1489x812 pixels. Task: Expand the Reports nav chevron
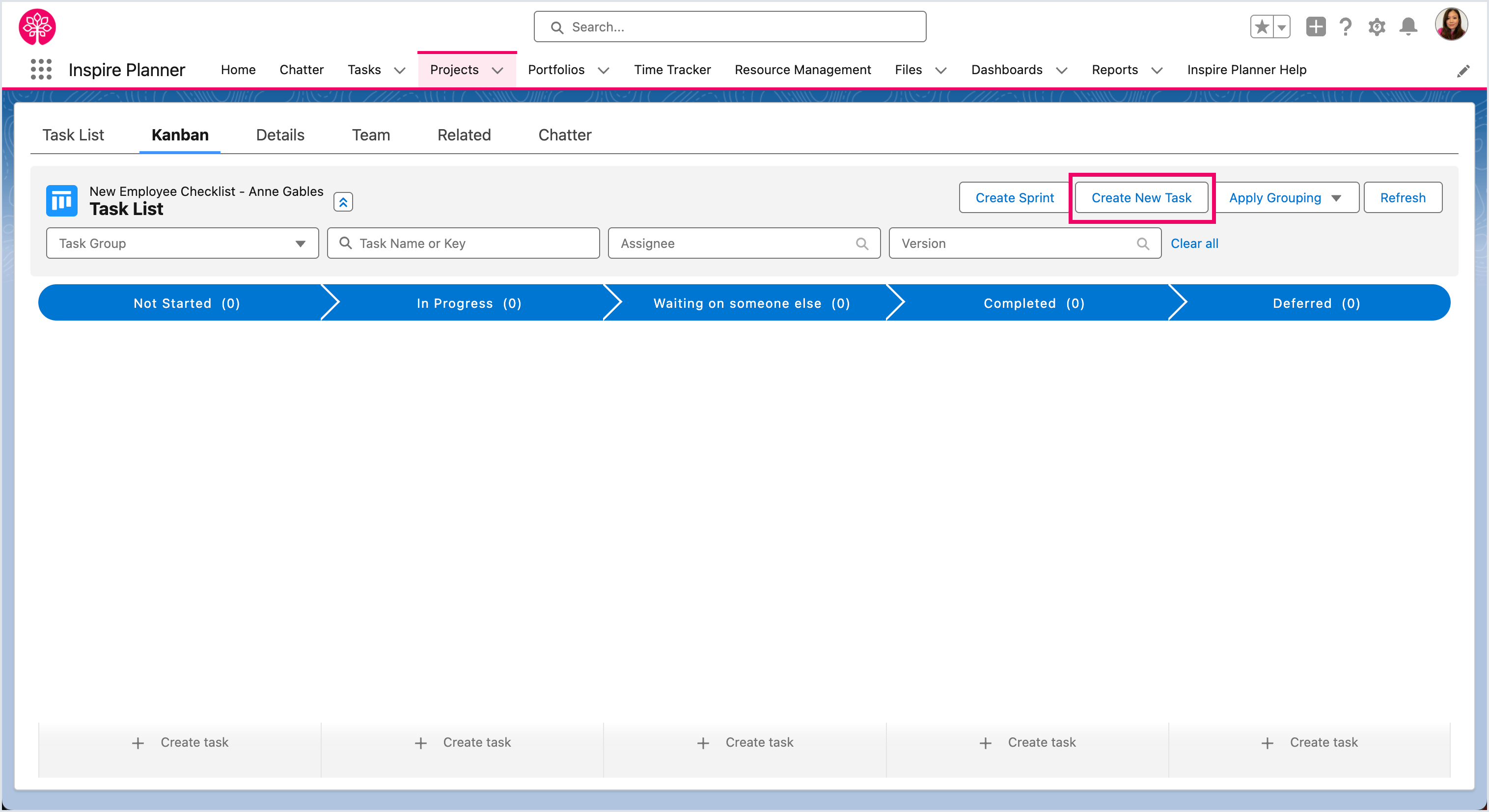pos(1157,71)
